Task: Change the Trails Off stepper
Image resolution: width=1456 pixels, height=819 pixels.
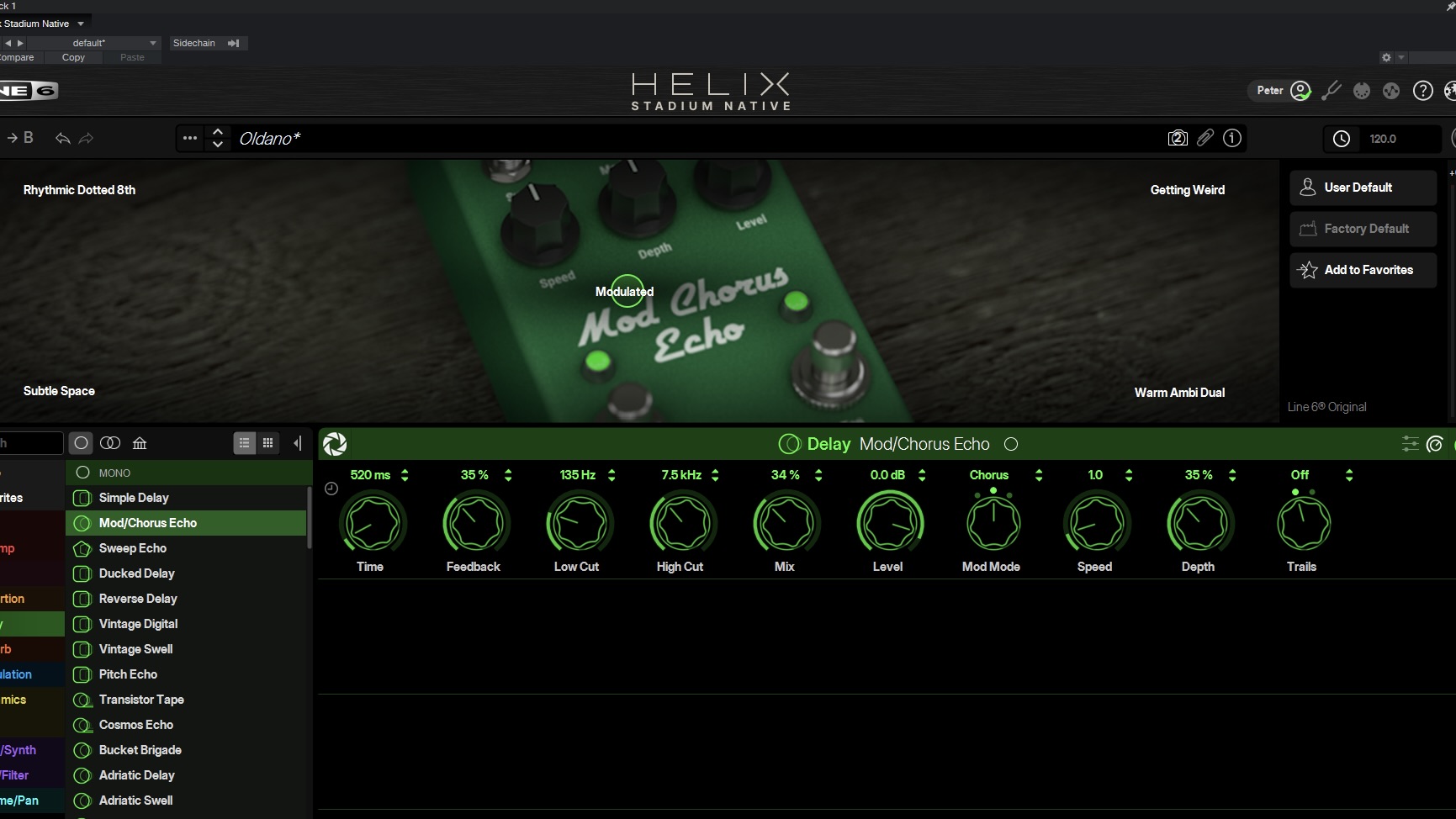Action: coord(1349,475)
